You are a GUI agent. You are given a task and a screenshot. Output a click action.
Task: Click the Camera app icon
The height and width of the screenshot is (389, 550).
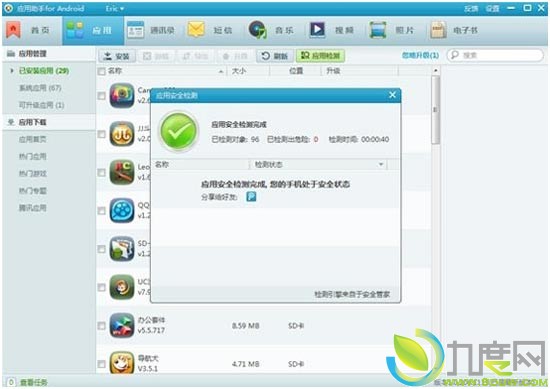click(x=122, y=95)
